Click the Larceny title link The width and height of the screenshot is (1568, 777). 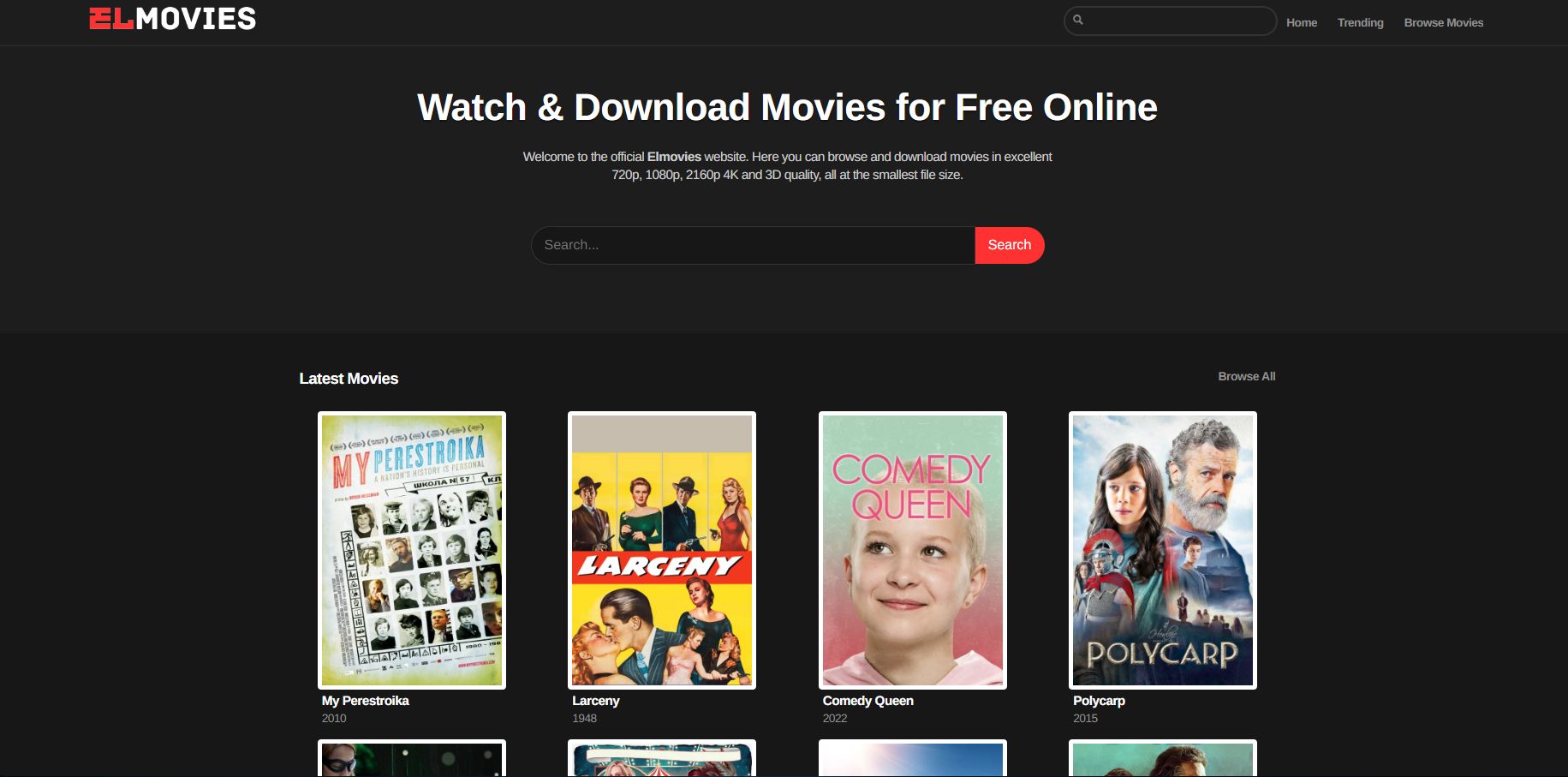click(596, 701)
